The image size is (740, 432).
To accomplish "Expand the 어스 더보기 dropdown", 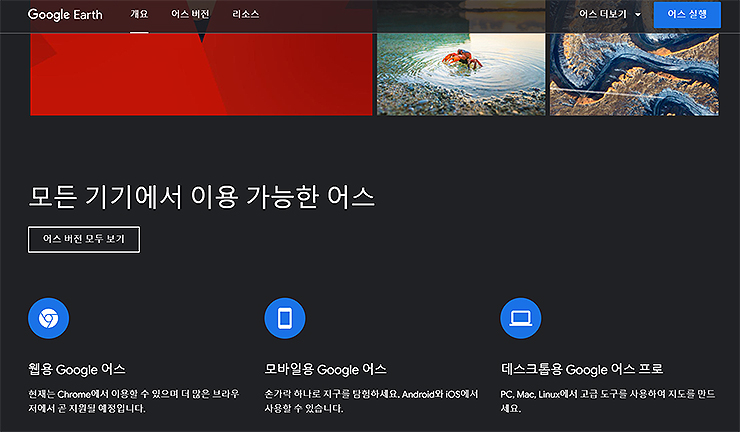I will click(x=610, y=14).
